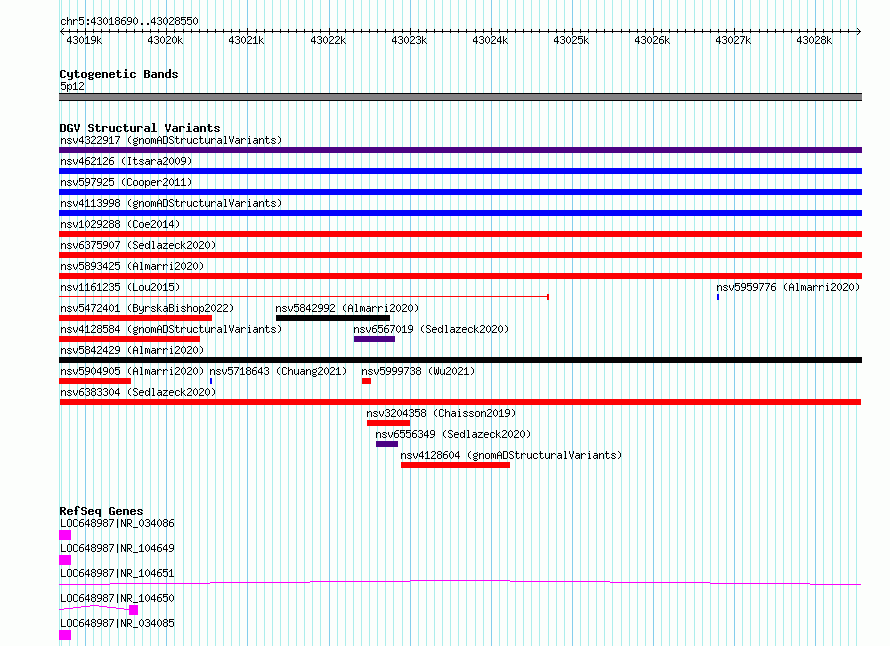The width and height of the screenshot is (890, 646).
Task: Click the 5p12 cytogenetic band label
Action: [72, 86]
